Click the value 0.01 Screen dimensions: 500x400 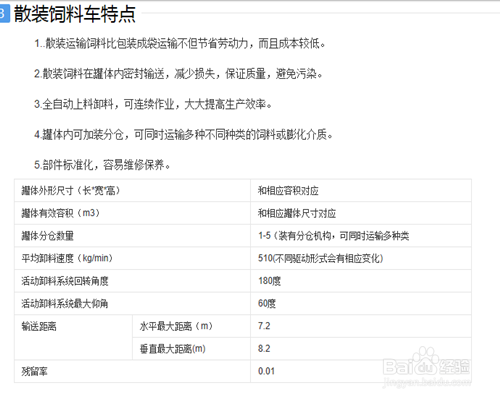[x=266, y=371]
